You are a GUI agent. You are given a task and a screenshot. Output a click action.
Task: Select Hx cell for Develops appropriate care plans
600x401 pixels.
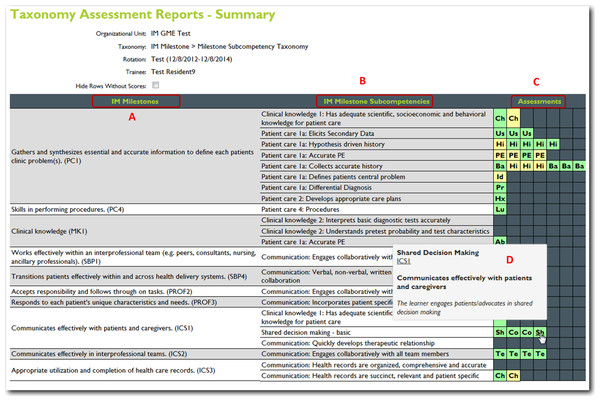500,199
